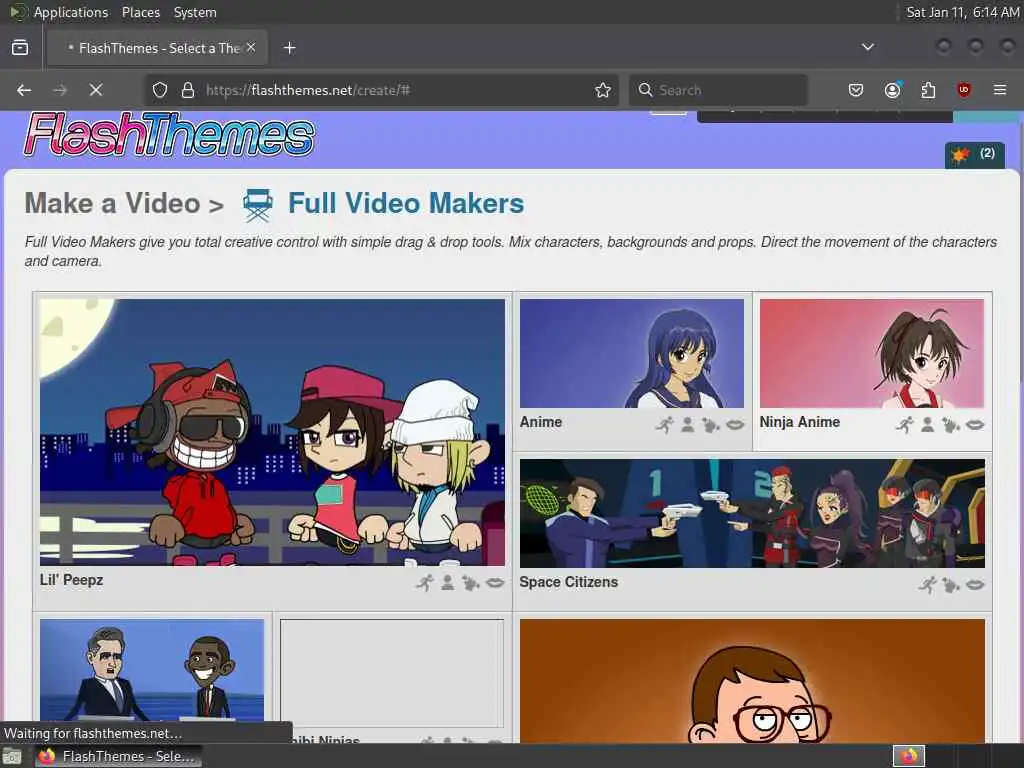This screenshot has height=768, width=1024.
Task: Click the clock Sat Jan 11
Action: point(962,12)
